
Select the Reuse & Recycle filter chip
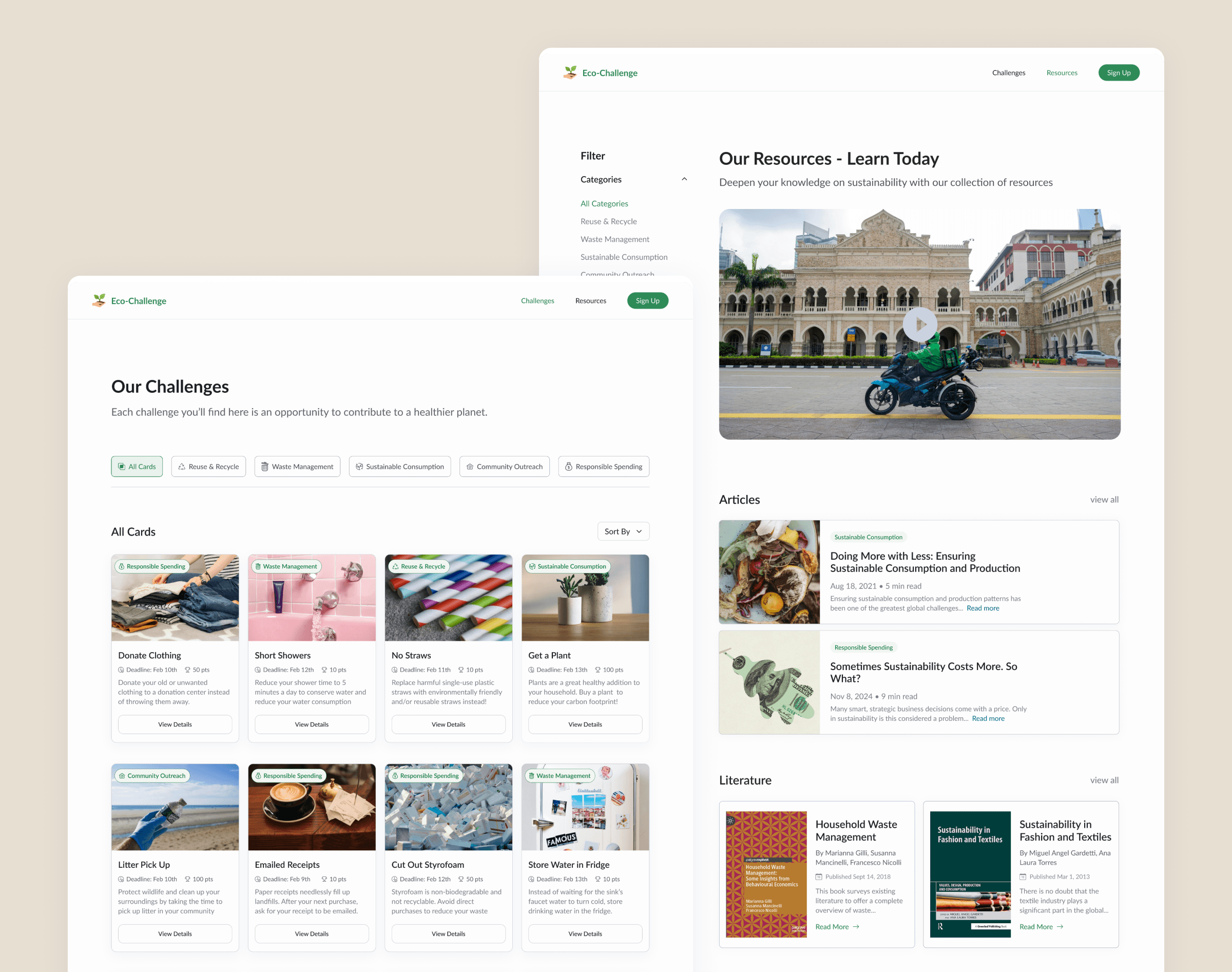click(208, 467)
